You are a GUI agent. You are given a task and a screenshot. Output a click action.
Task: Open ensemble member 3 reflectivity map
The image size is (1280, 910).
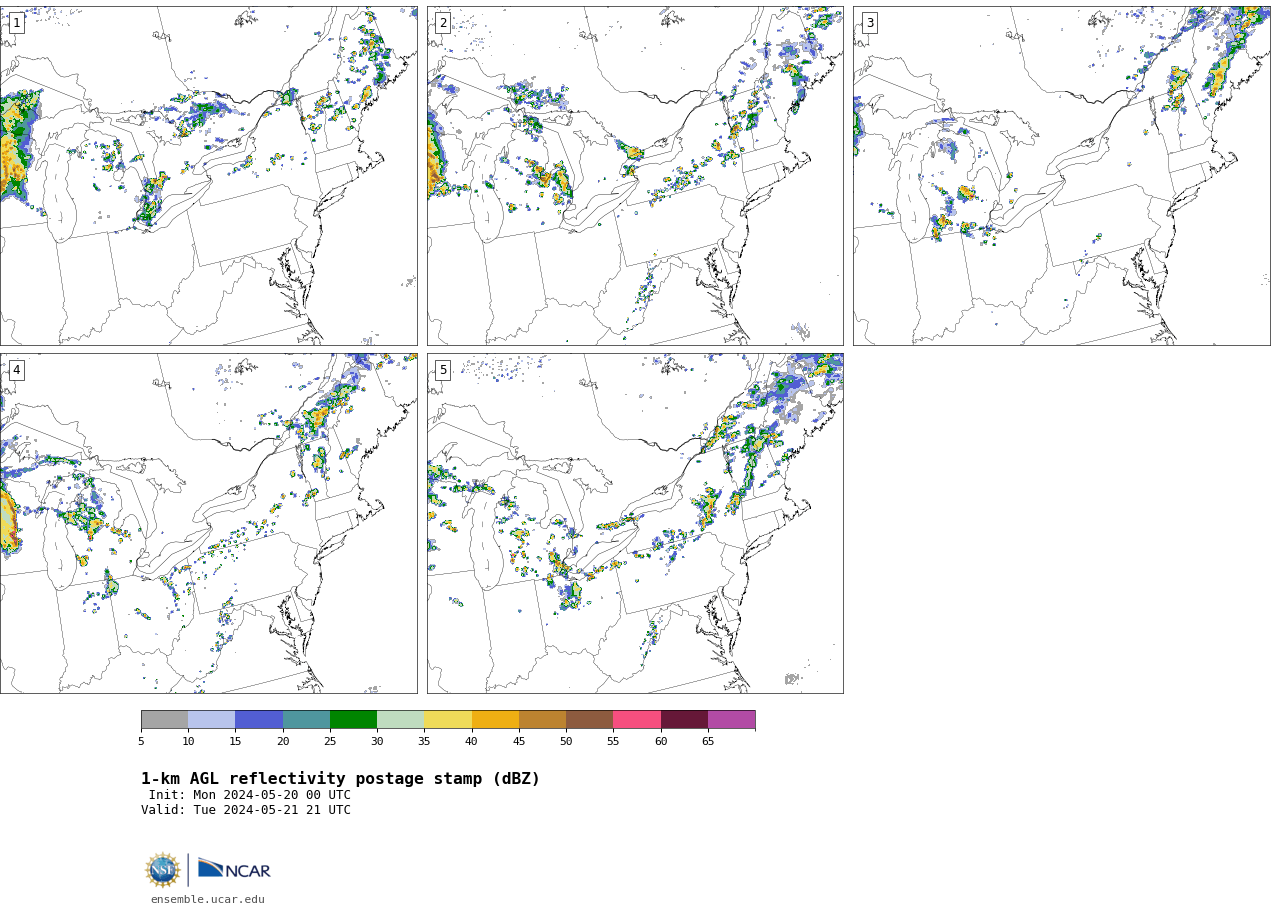pyautogui.click(x=1061, y=176)
